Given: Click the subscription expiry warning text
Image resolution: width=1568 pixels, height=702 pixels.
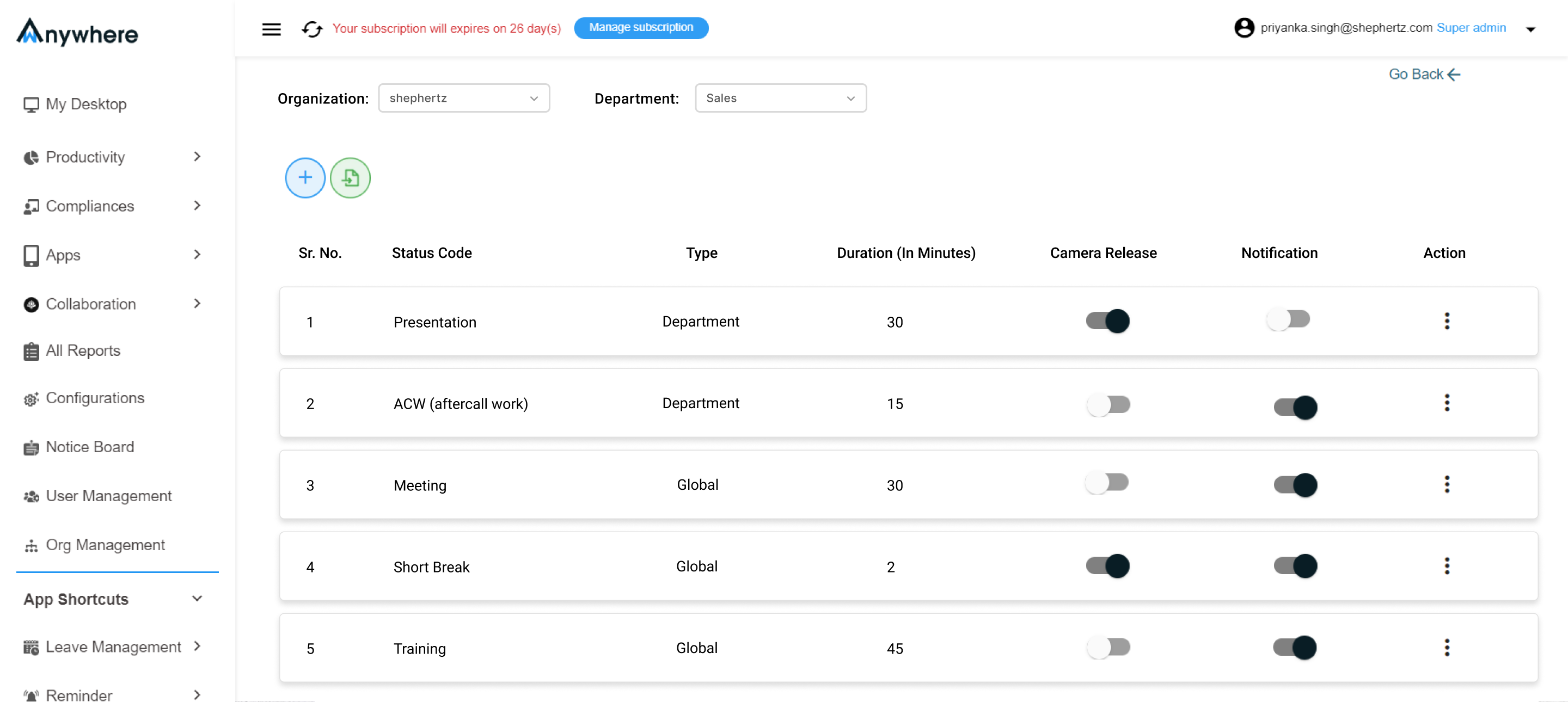Looking at the screenshot, I should [x=447, y=29].
